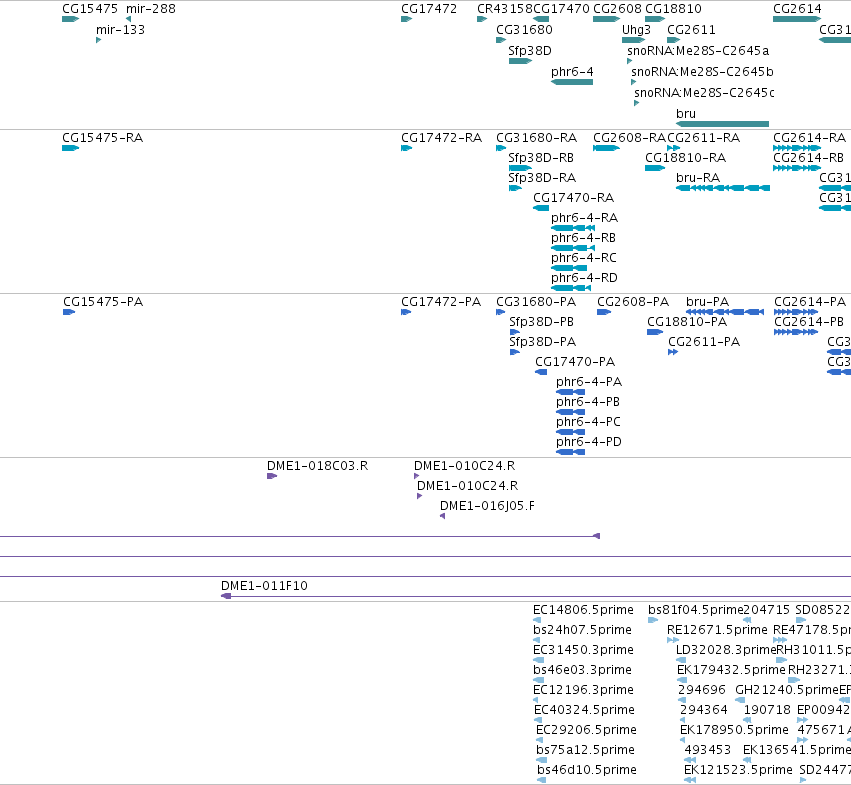Select the mir-288 gene label
Viewport: 851px width, 785px height.
pos(151,9)
